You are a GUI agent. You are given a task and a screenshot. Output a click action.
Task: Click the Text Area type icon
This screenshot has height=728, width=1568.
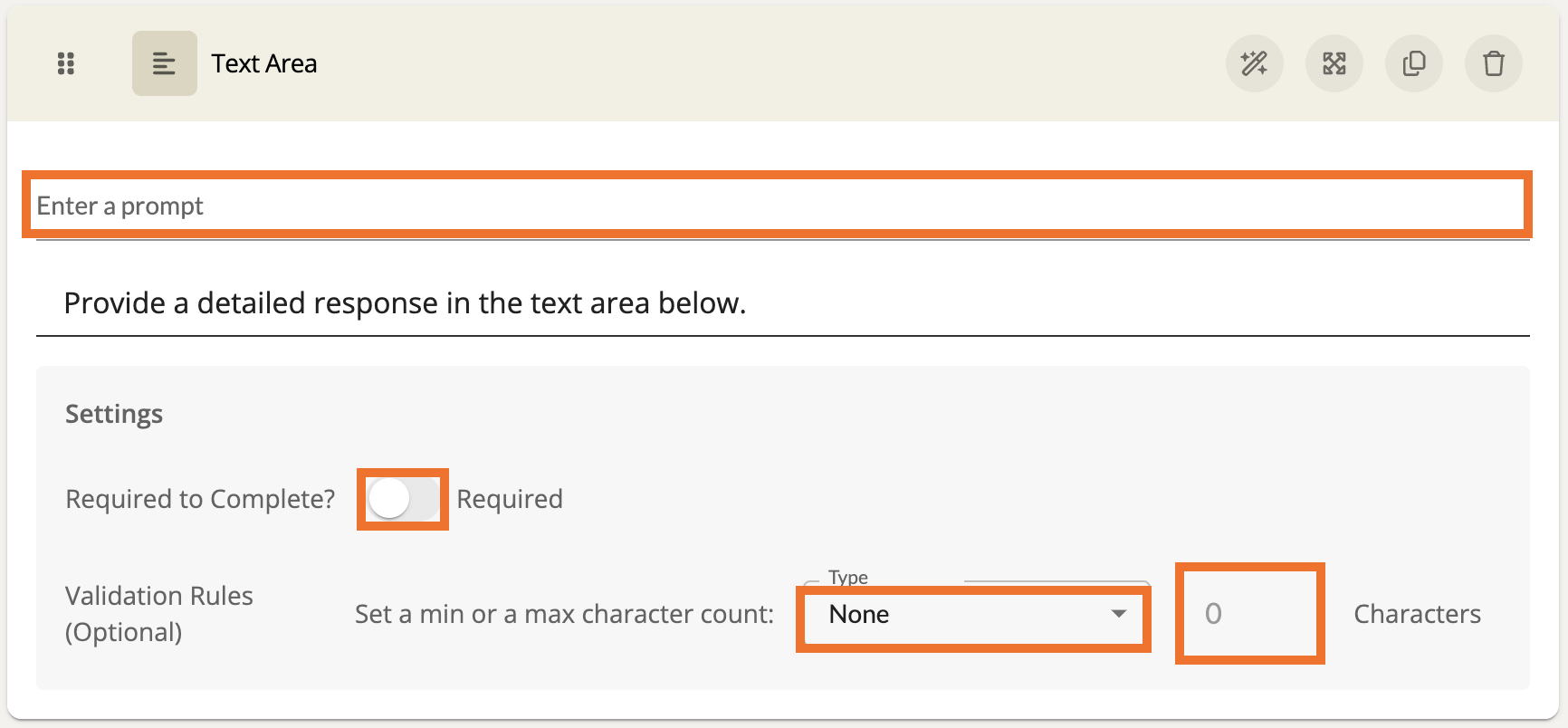[x=164, y=63]
